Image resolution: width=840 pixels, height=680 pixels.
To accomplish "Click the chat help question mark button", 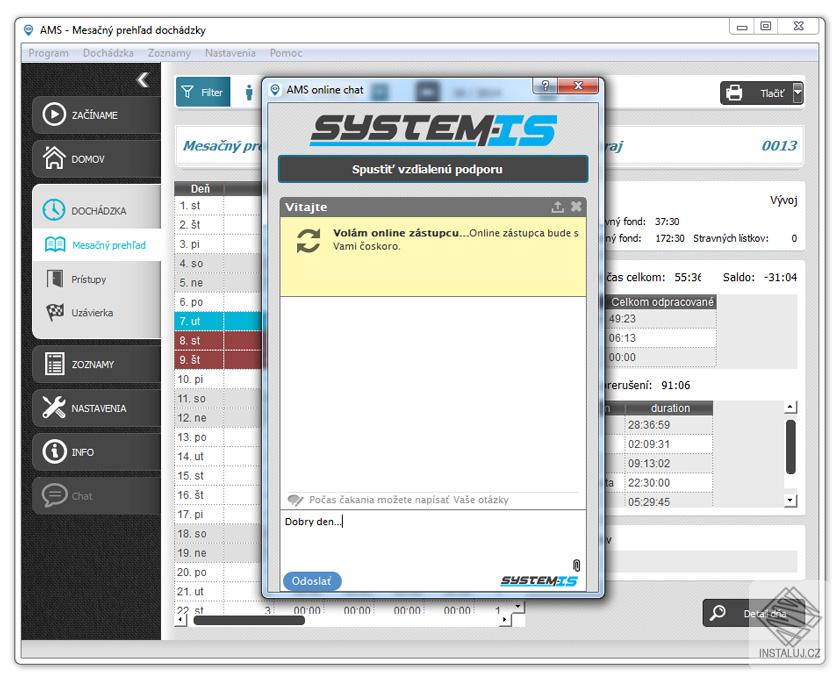I will (x=545, y=86).
